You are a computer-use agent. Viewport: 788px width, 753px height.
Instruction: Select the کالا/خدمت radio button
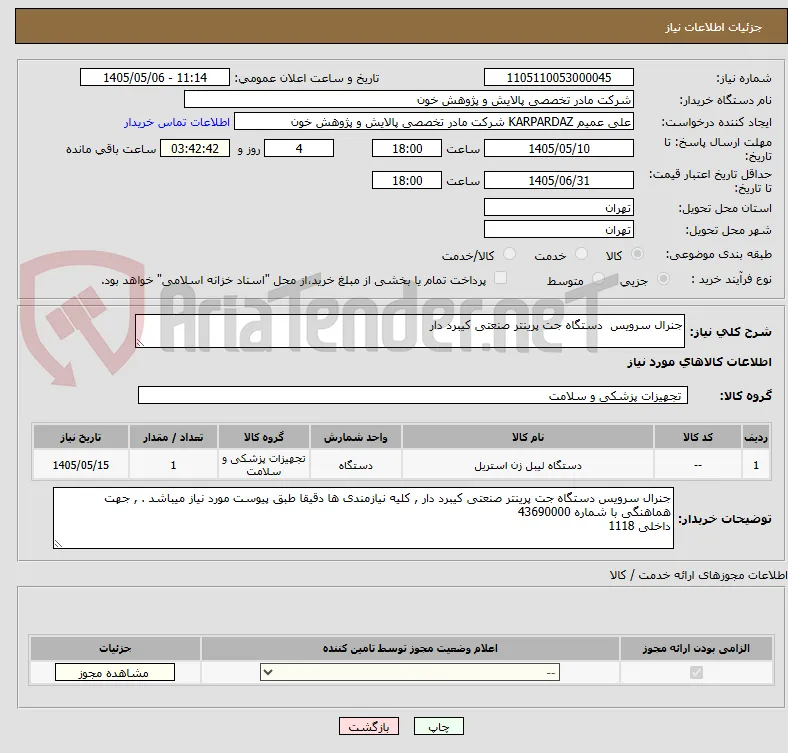[510, 254]
